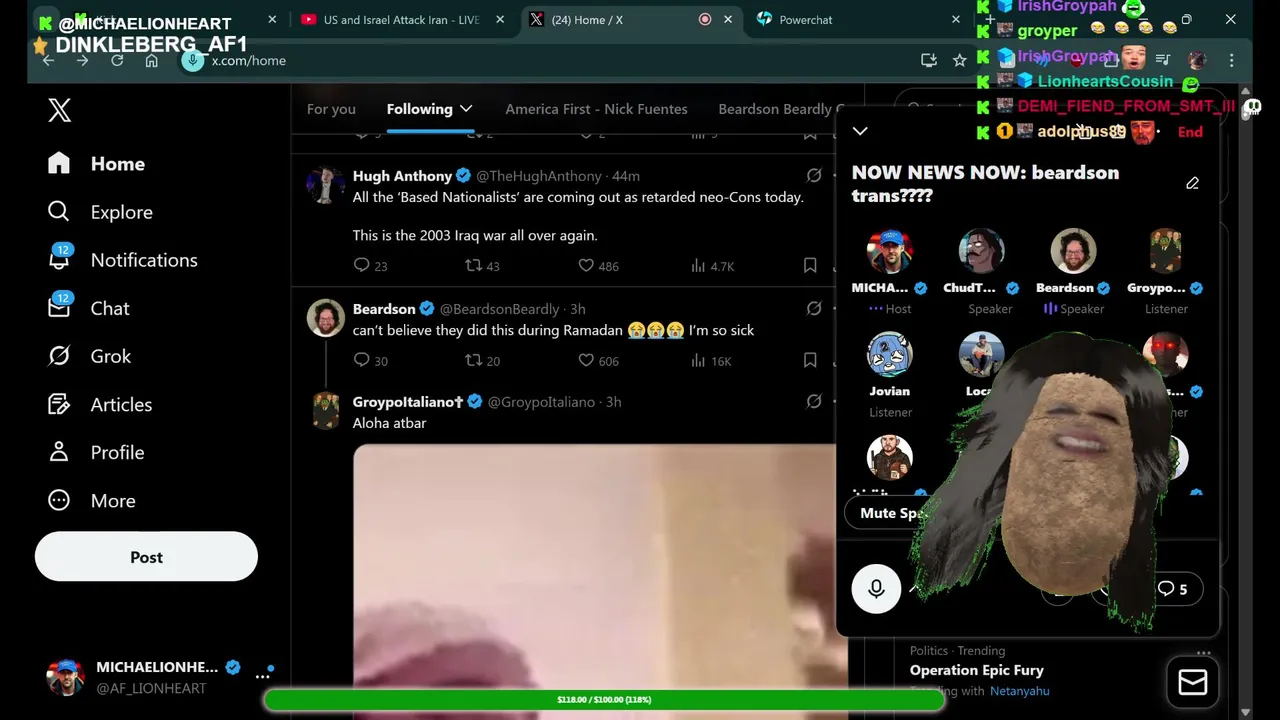Viewport: 1280px width, 720px height.
Task: Select Jovian listener avatar
Action: 889,354
